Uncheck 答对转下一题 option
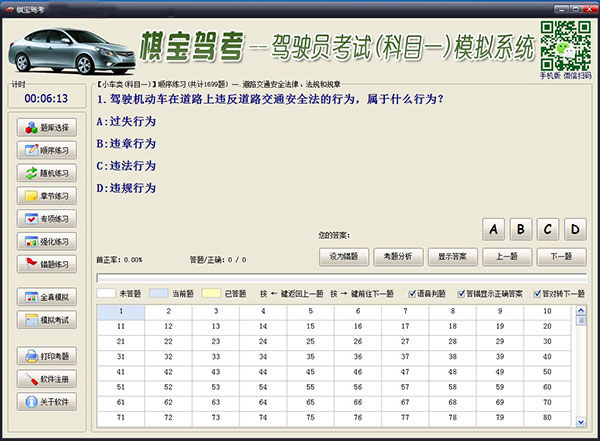 538,294
